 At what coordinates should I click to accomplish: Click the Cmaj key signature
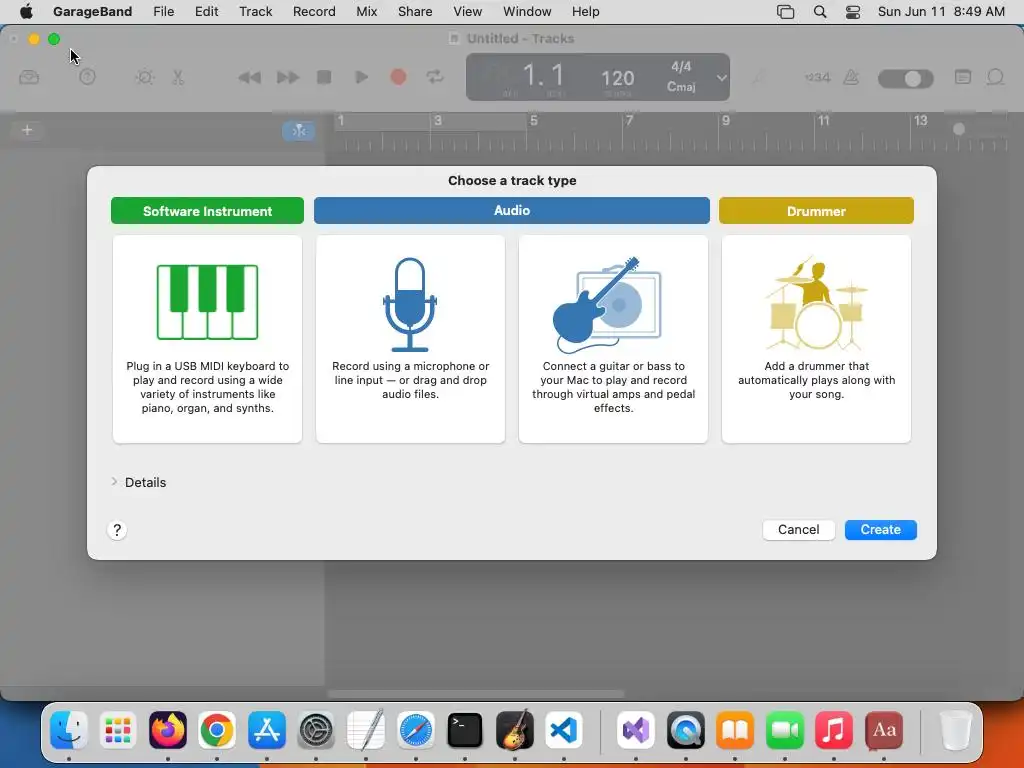[x=680, y=87]
